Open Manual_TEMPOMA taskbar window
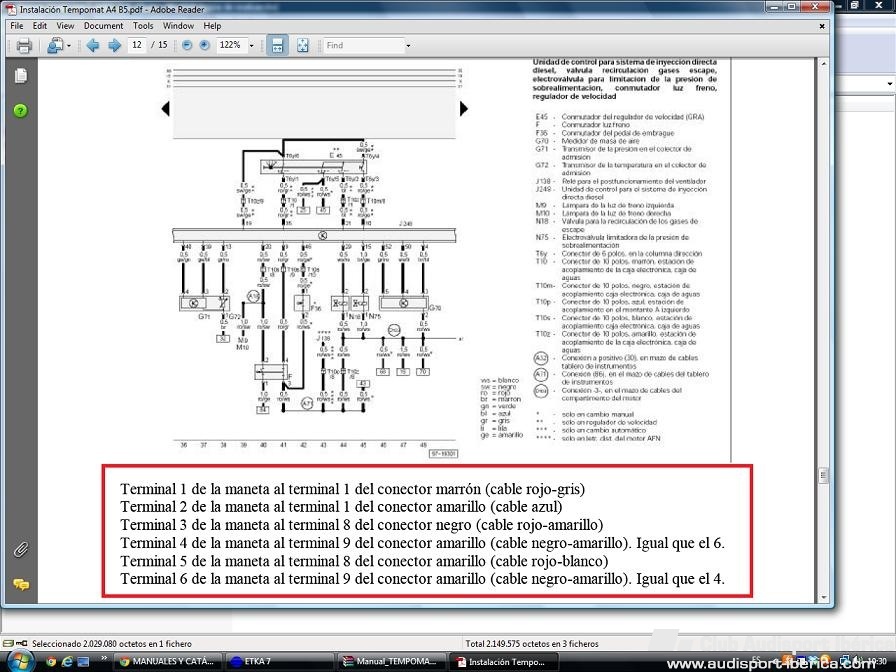This screenshot has height=672, width=896. 388,661
